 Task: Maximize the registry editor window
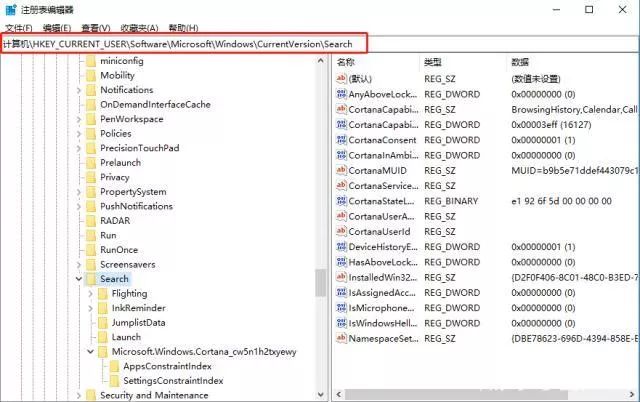[x=589, y=9]
